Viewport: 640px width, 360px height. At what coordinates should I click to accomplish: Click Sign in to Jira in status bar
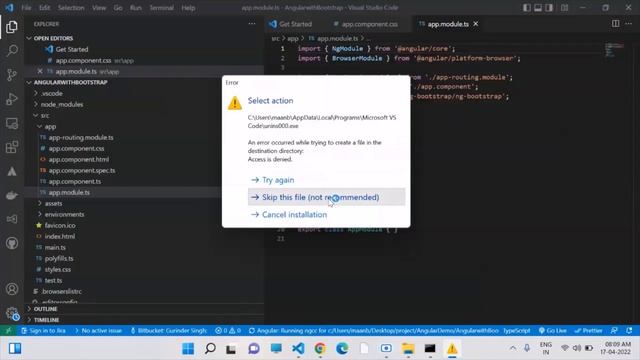click(x=43, y=331)
